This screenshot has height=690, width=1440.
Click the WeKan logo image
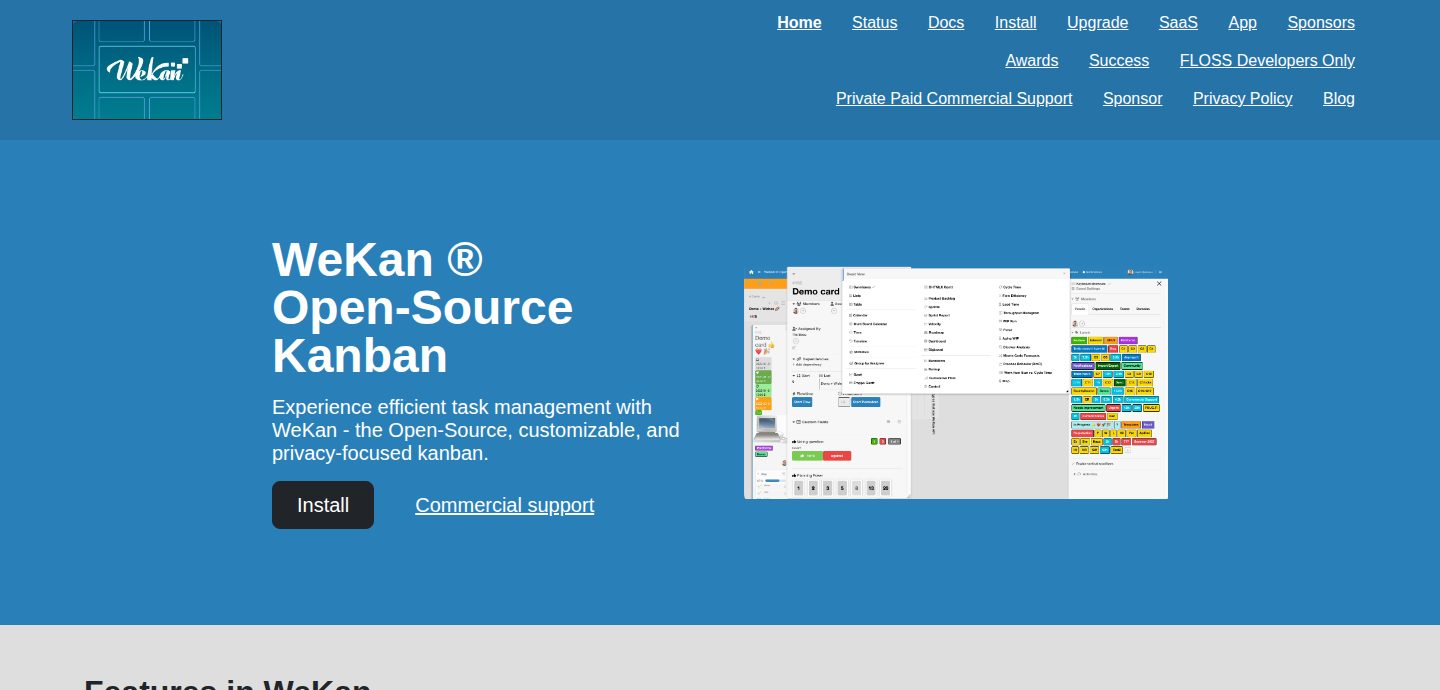point(147,70)
